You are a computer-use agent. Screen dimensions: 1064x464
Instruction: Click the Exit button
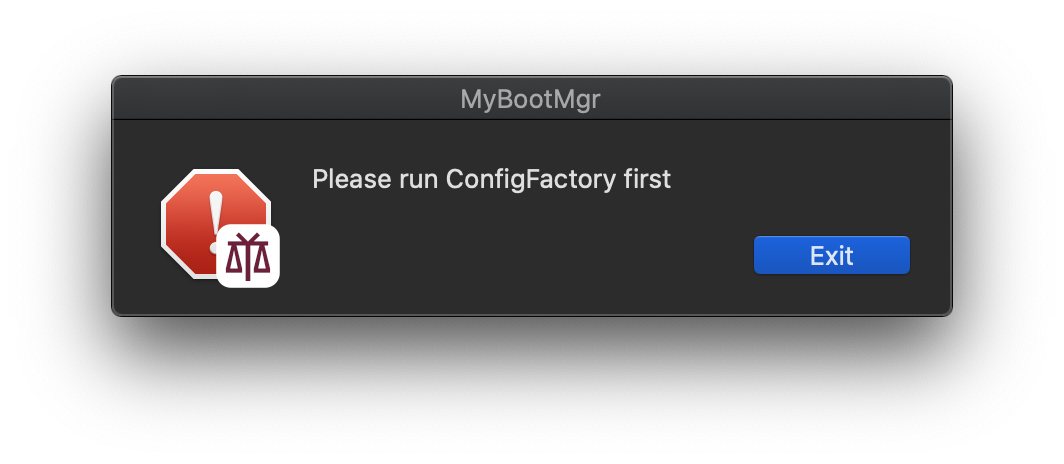click(x=831, y=255)
